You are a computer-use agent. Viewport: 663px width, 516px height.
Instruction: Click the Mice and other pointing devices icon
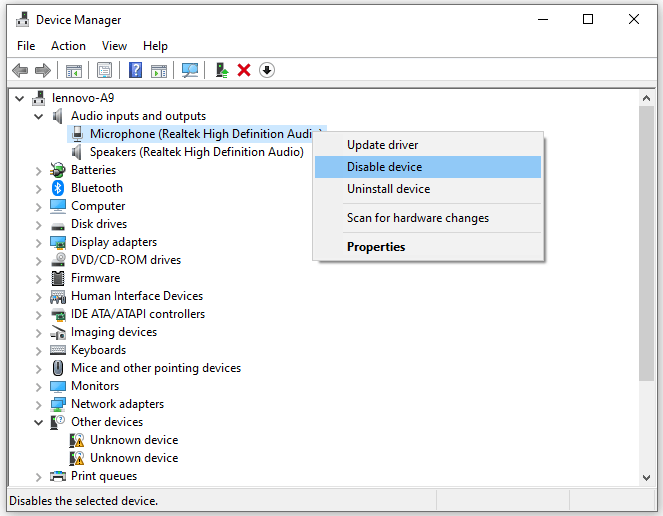click(x=58, y=368)
